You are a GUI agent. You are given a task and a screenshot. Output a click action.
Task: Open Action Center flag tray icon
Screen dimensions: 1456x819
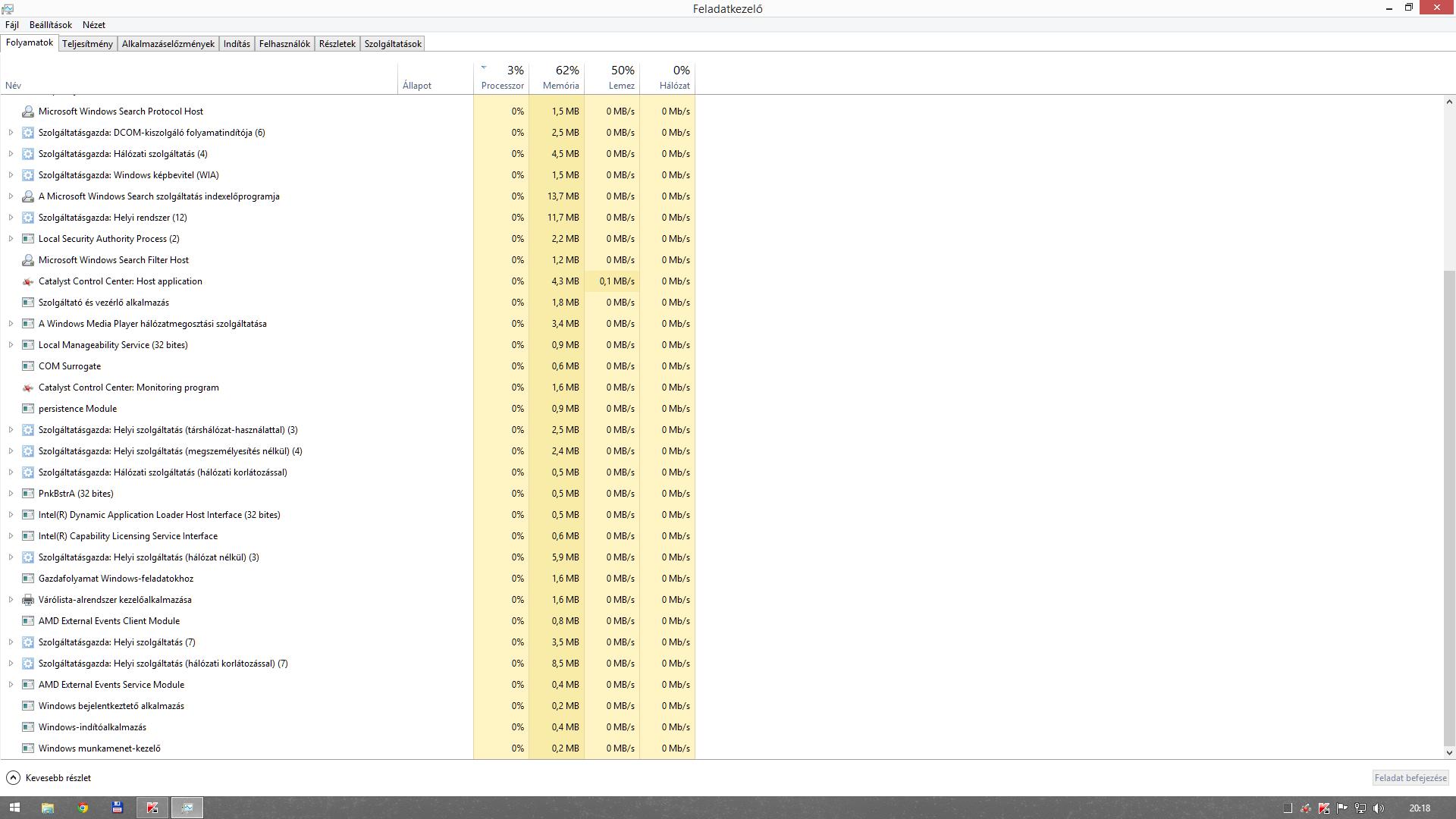[x=1342, y=808]
